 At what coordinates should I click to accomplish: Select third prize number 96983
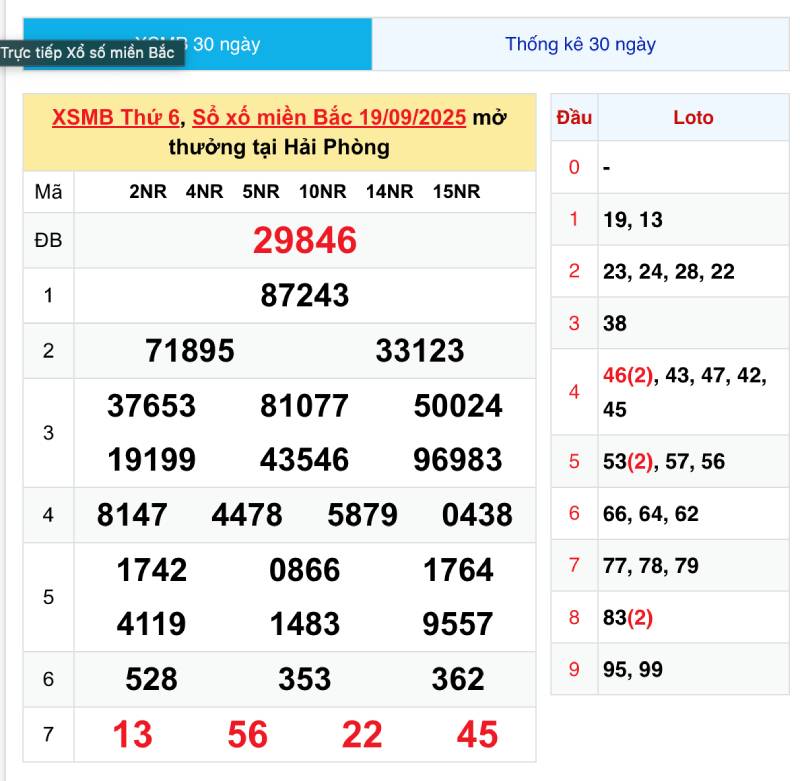(x=458, y=460)
